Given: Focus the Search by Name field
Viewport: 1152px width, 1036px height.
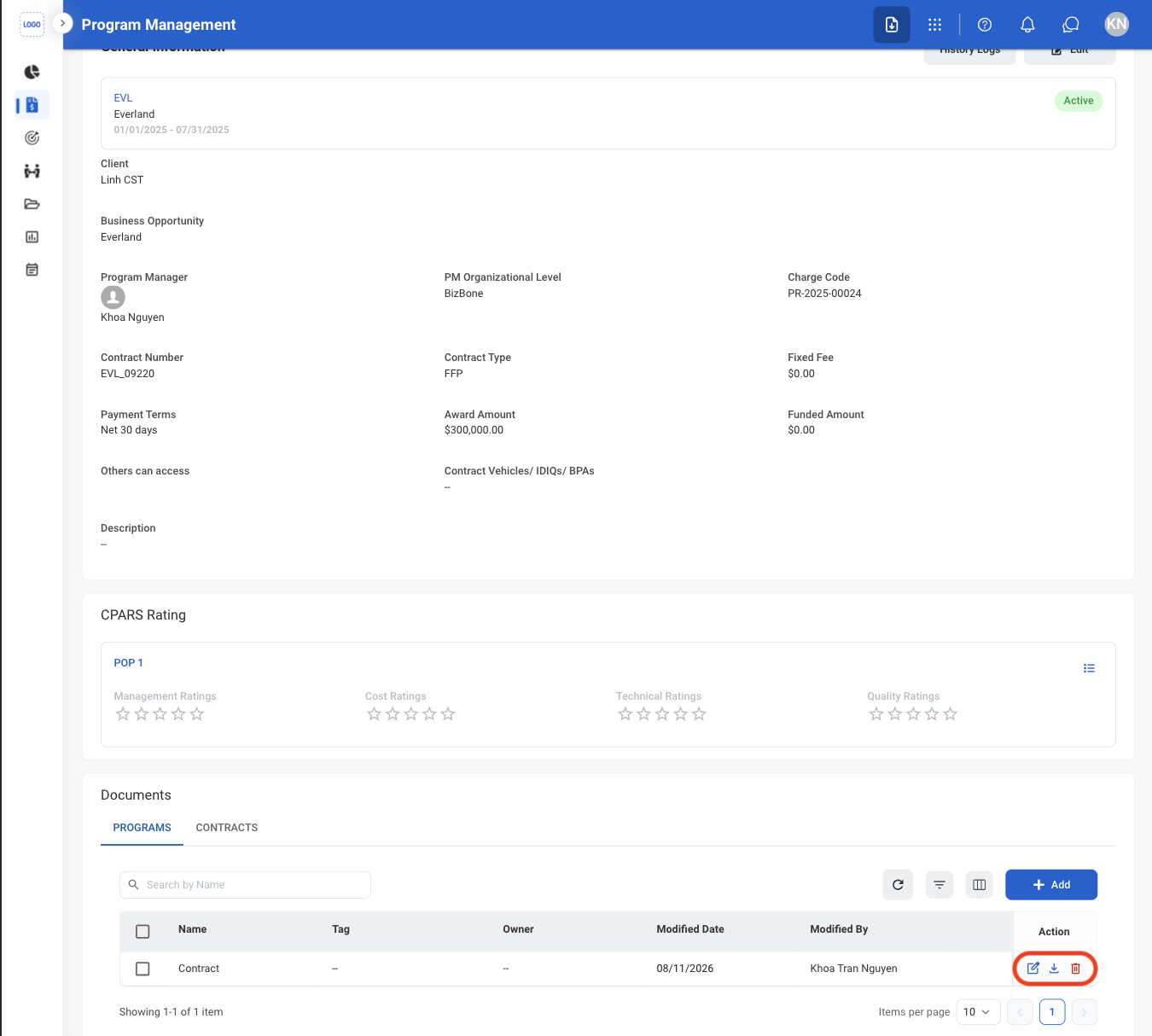Looking at the screenshot, I should coord(245,885).
